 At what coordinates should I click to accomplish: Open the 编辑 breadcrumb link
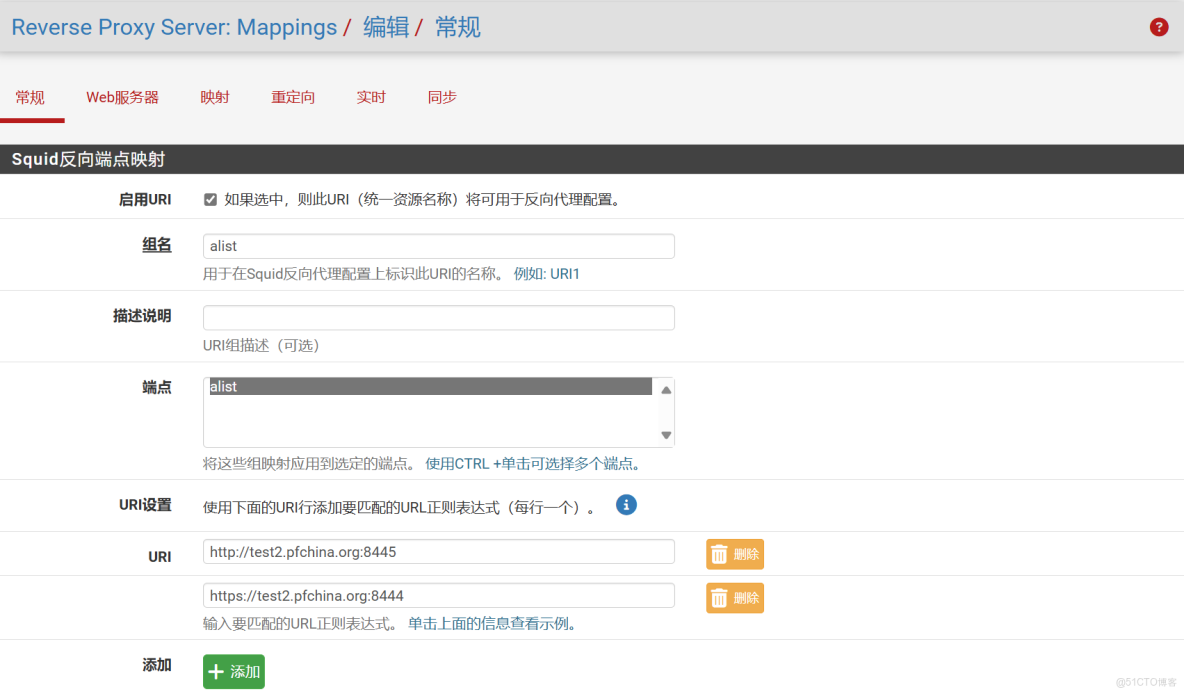pyautogui.click(x=386, y=27)
